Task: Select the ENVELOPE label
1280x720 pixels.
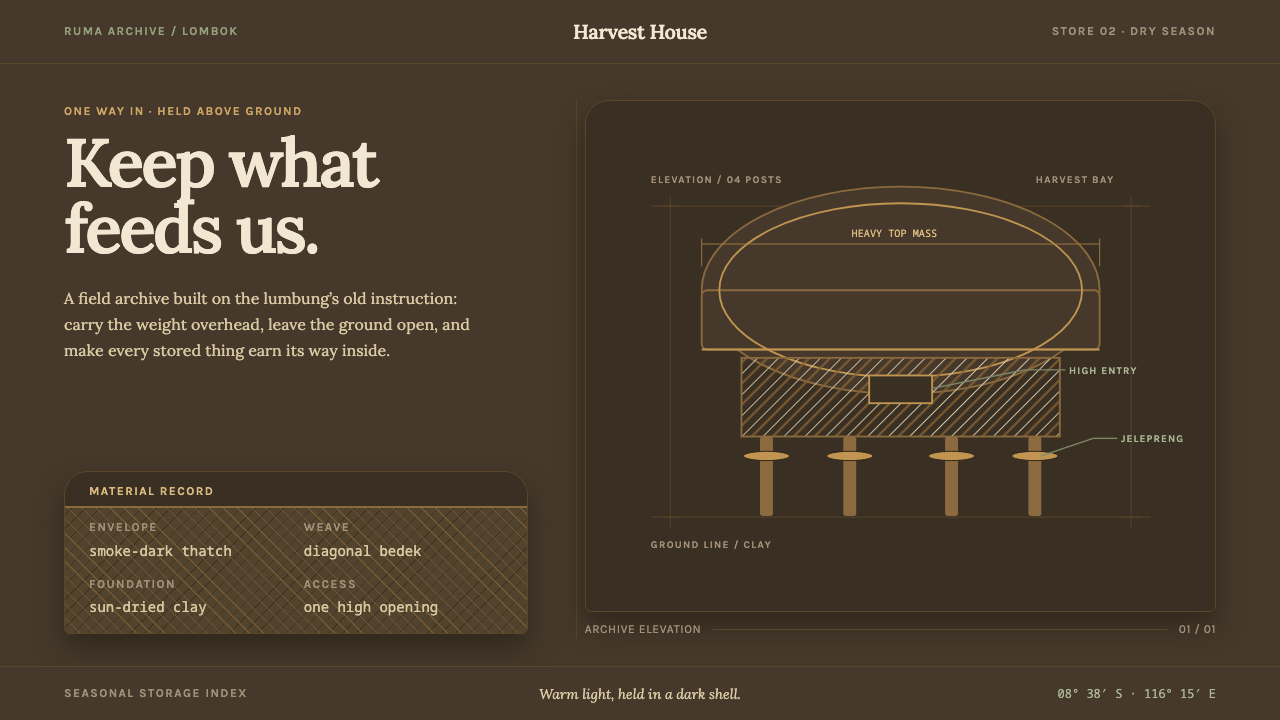Action: tap(123, 527)
